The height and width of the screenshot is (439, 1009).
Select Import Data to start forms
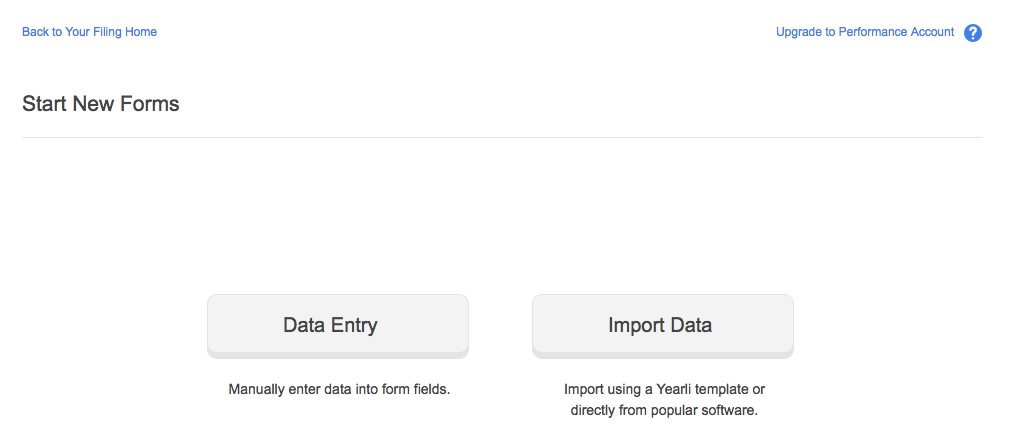point(662,325)
